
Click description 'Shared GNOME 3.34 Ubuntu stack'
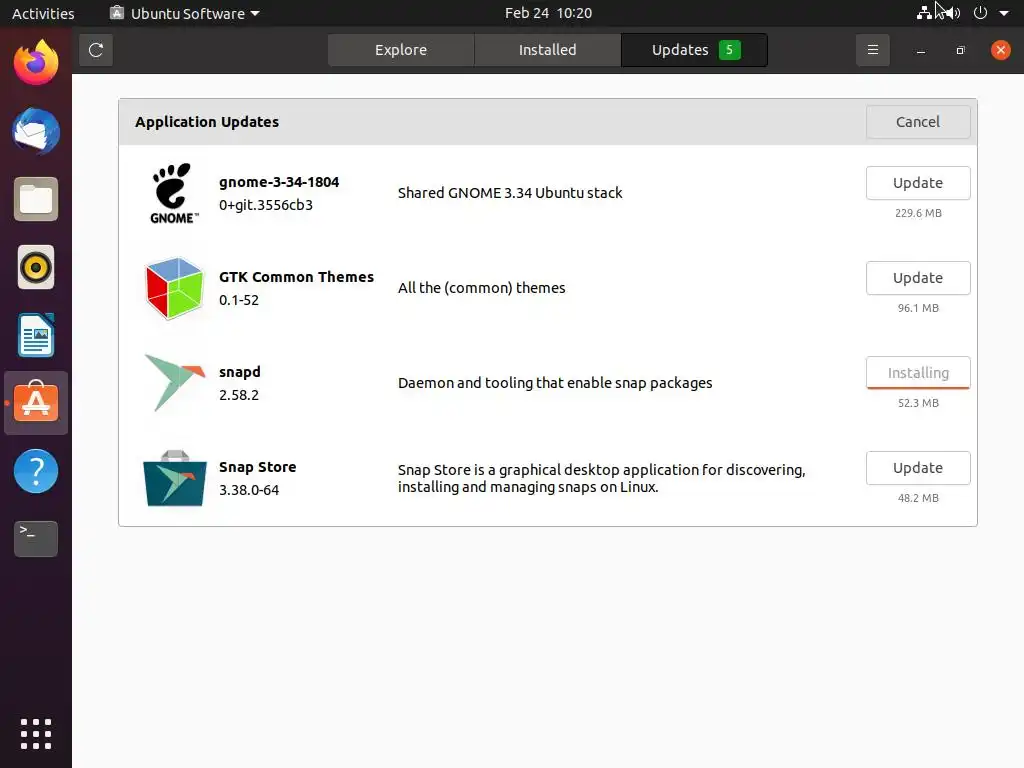point(510,193)
